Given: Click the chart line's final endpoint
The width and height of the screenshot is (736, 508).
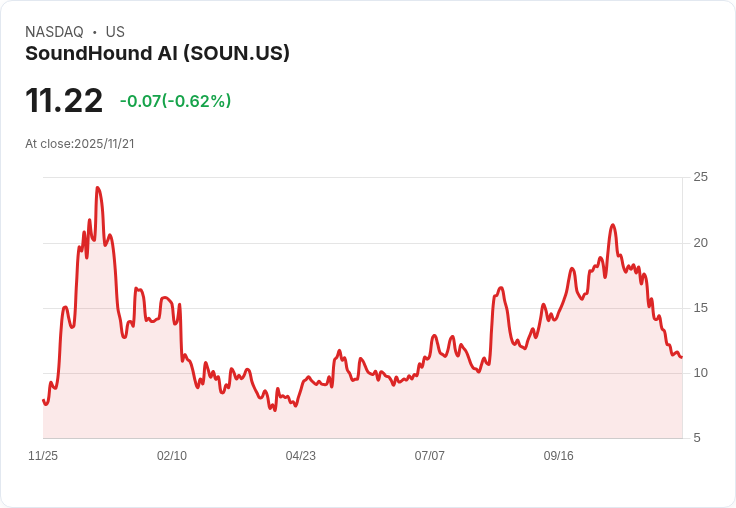Looking at the screenshot, I should (682, 357).
